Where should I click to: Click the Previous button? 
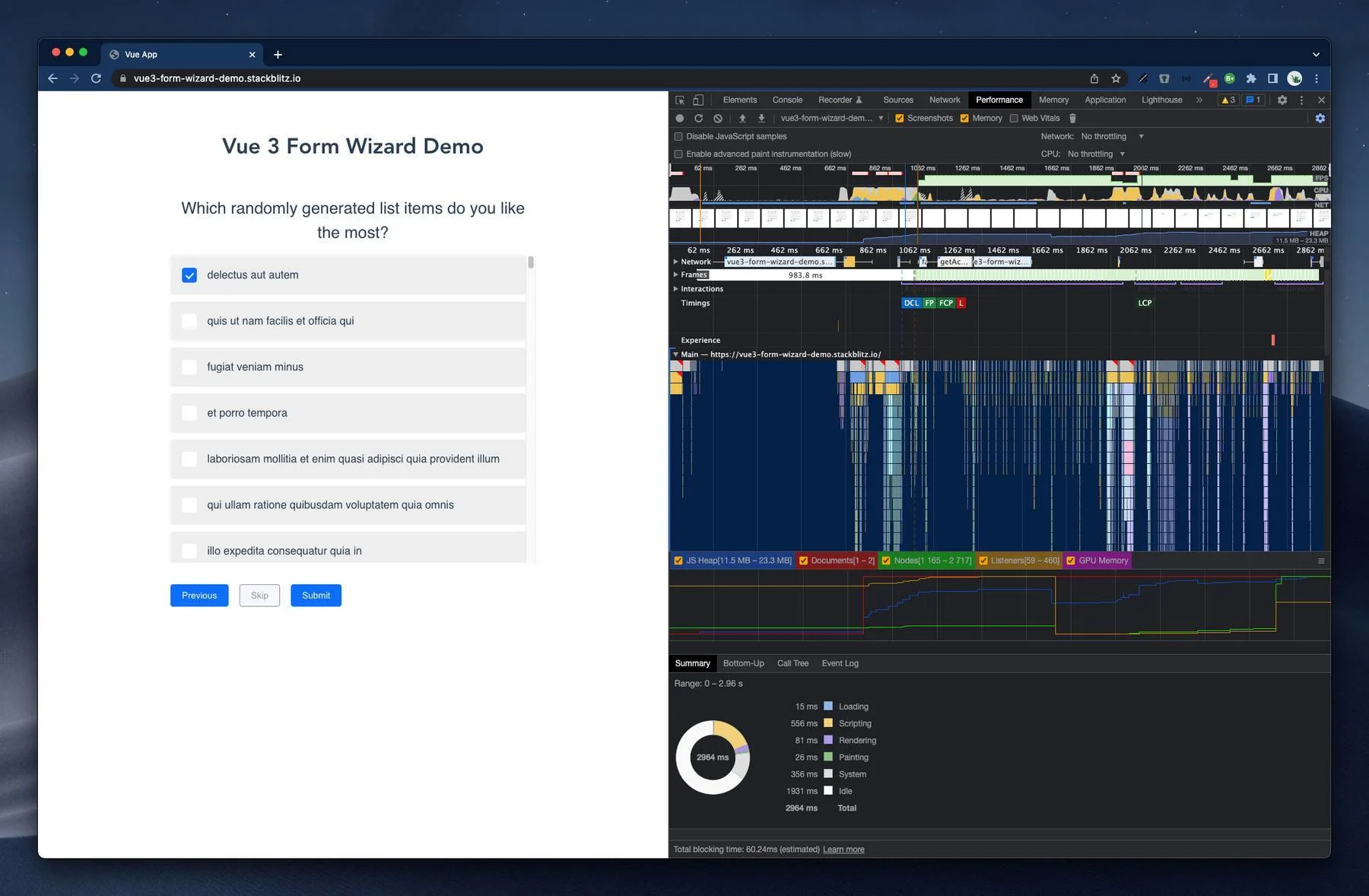[x=199, y=596]
